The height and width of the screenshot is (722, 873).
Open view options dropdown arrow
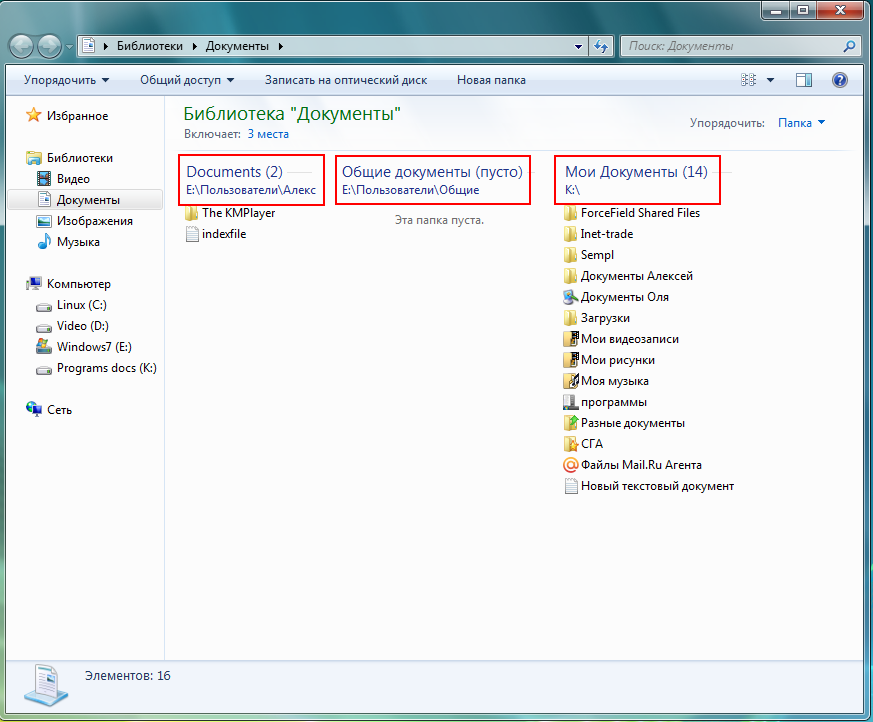coord(771,80)
